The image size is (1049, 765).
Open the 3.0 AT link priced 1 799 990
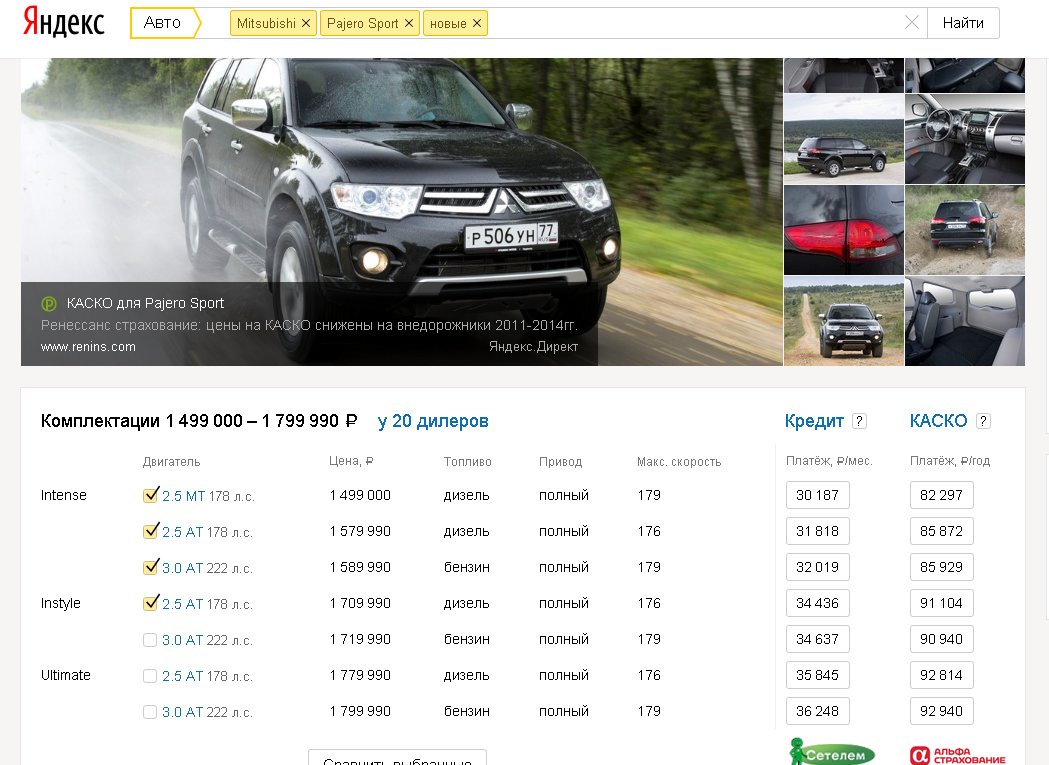point(183,713)
